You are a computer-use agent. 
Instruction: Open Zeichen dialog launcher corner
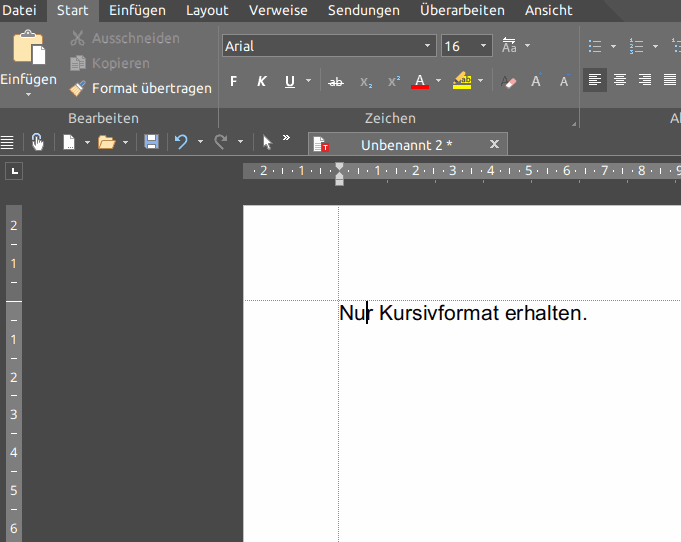[574, 124]
